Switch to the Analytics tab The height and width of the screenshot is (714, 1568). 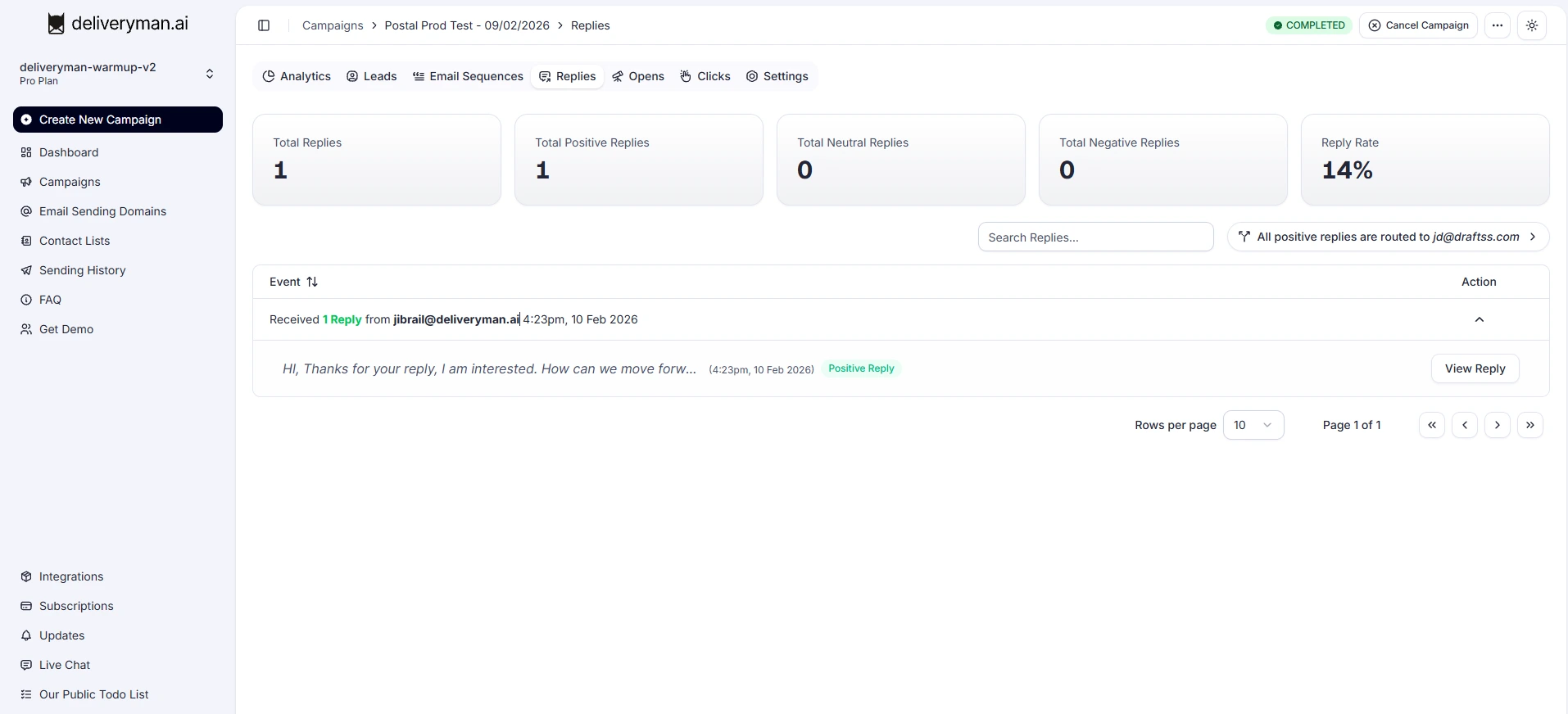(x=297, y=76)
